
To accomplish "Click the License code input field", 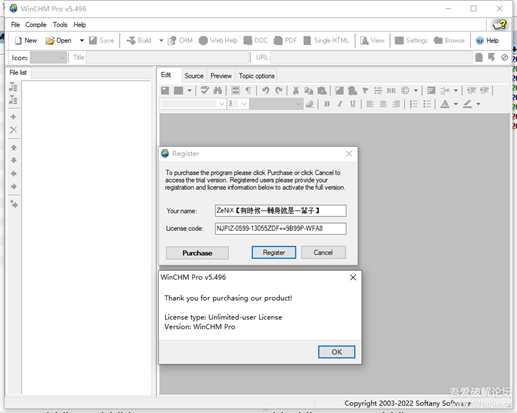I will click(x=280, y=229).
